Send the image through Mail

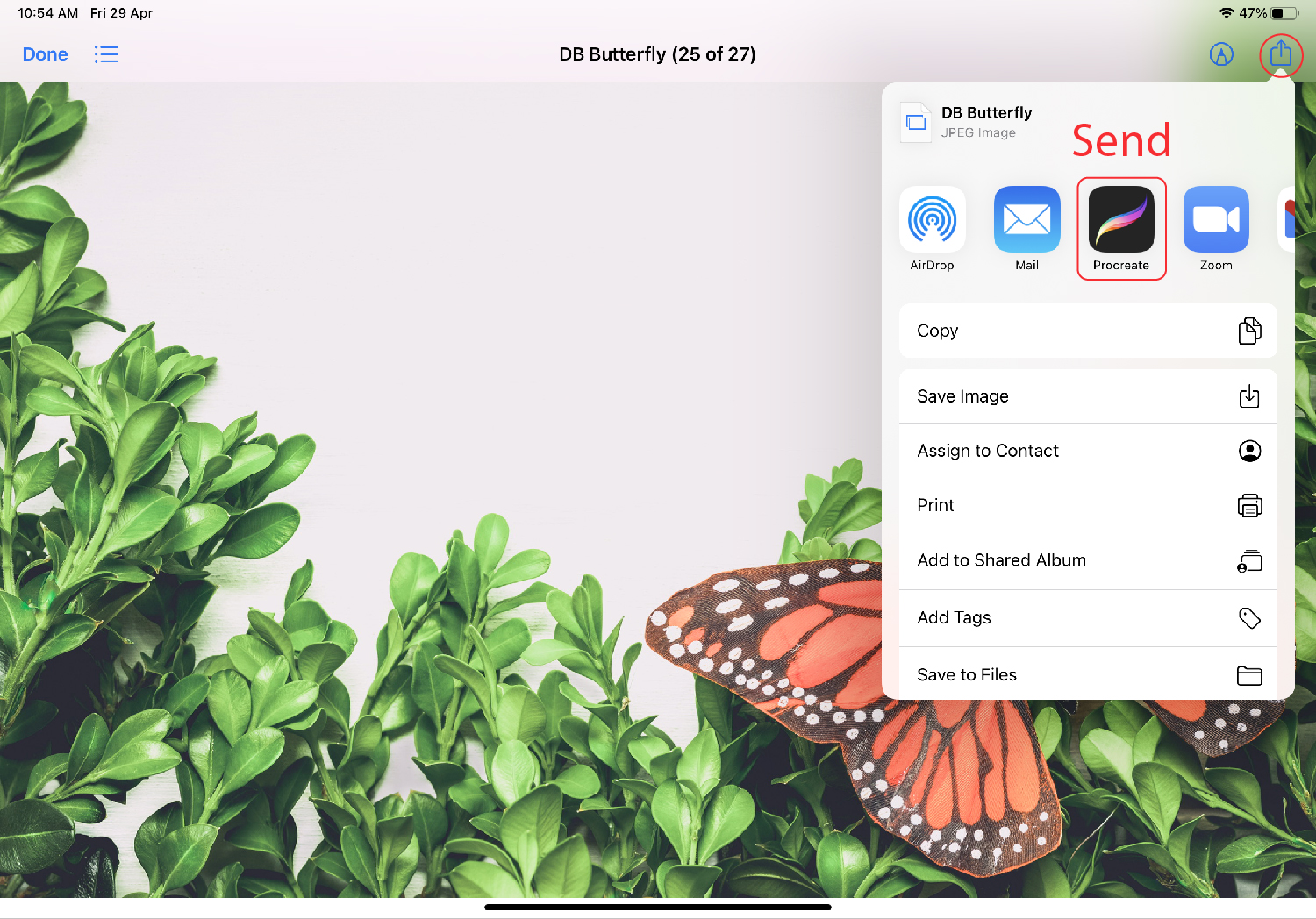point(1026,220)
